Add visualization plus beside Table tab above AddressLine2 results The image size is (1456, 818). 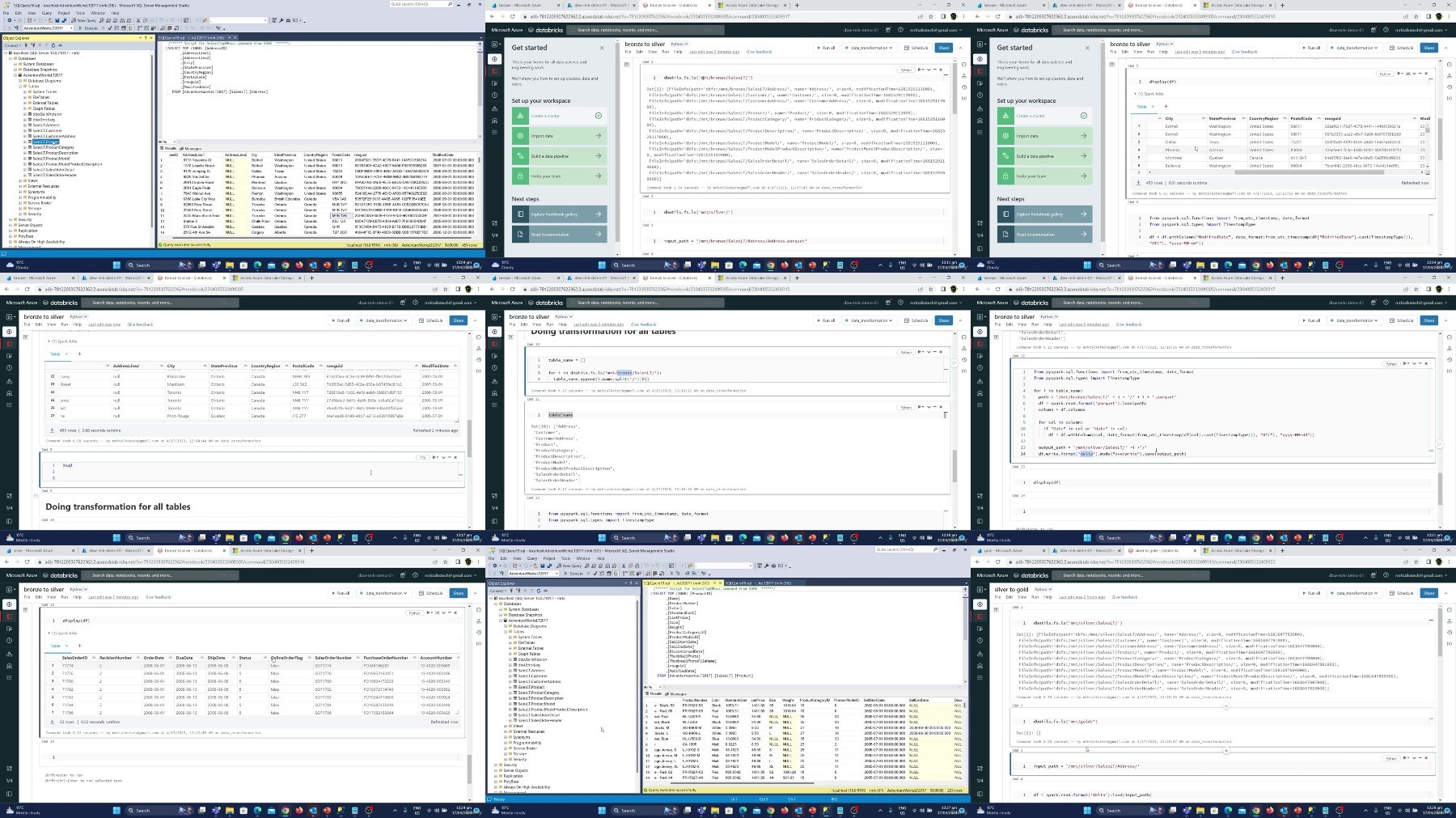click(x=79, y=354)
